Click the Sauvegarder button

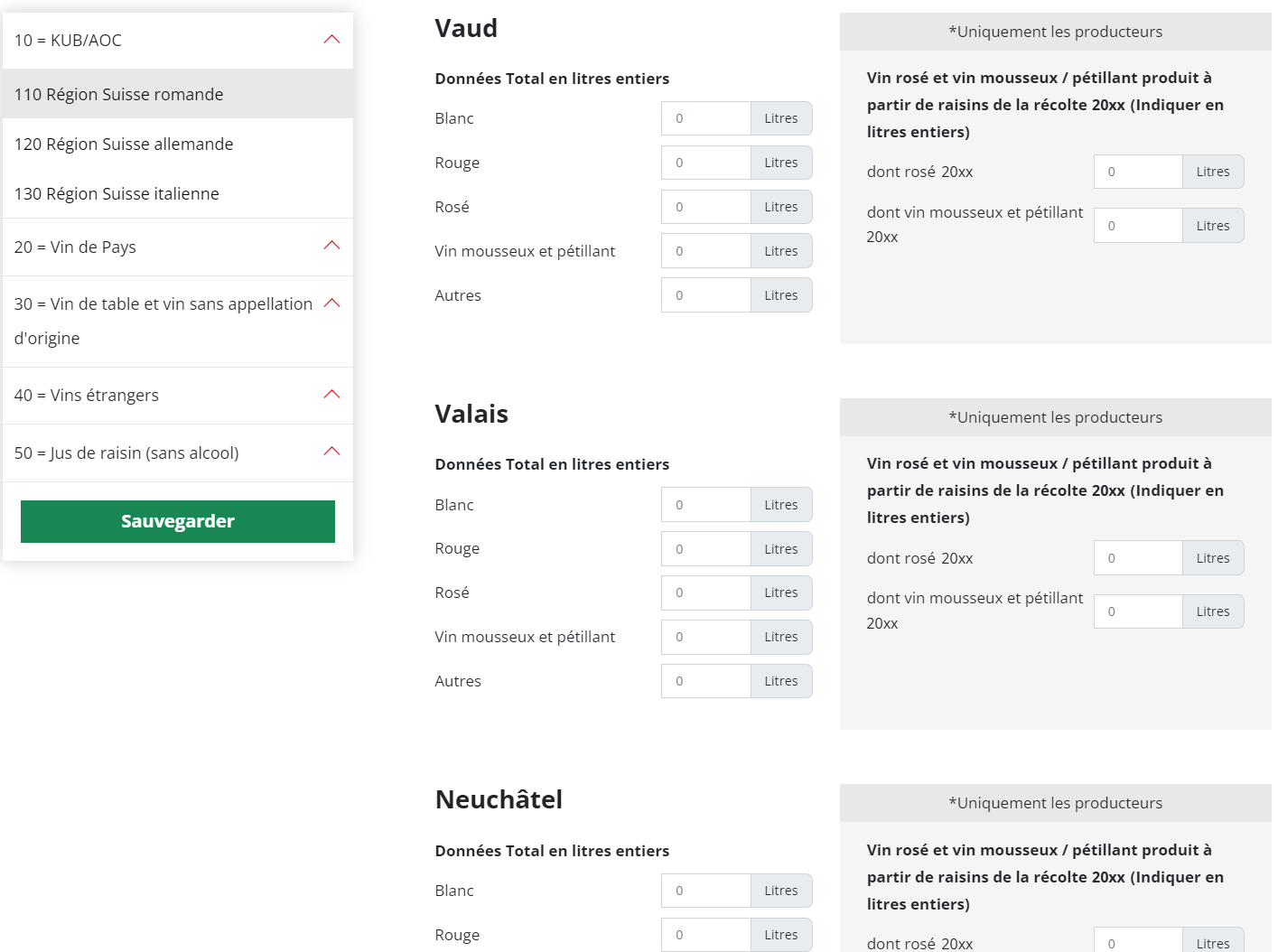tap(178, 521)
